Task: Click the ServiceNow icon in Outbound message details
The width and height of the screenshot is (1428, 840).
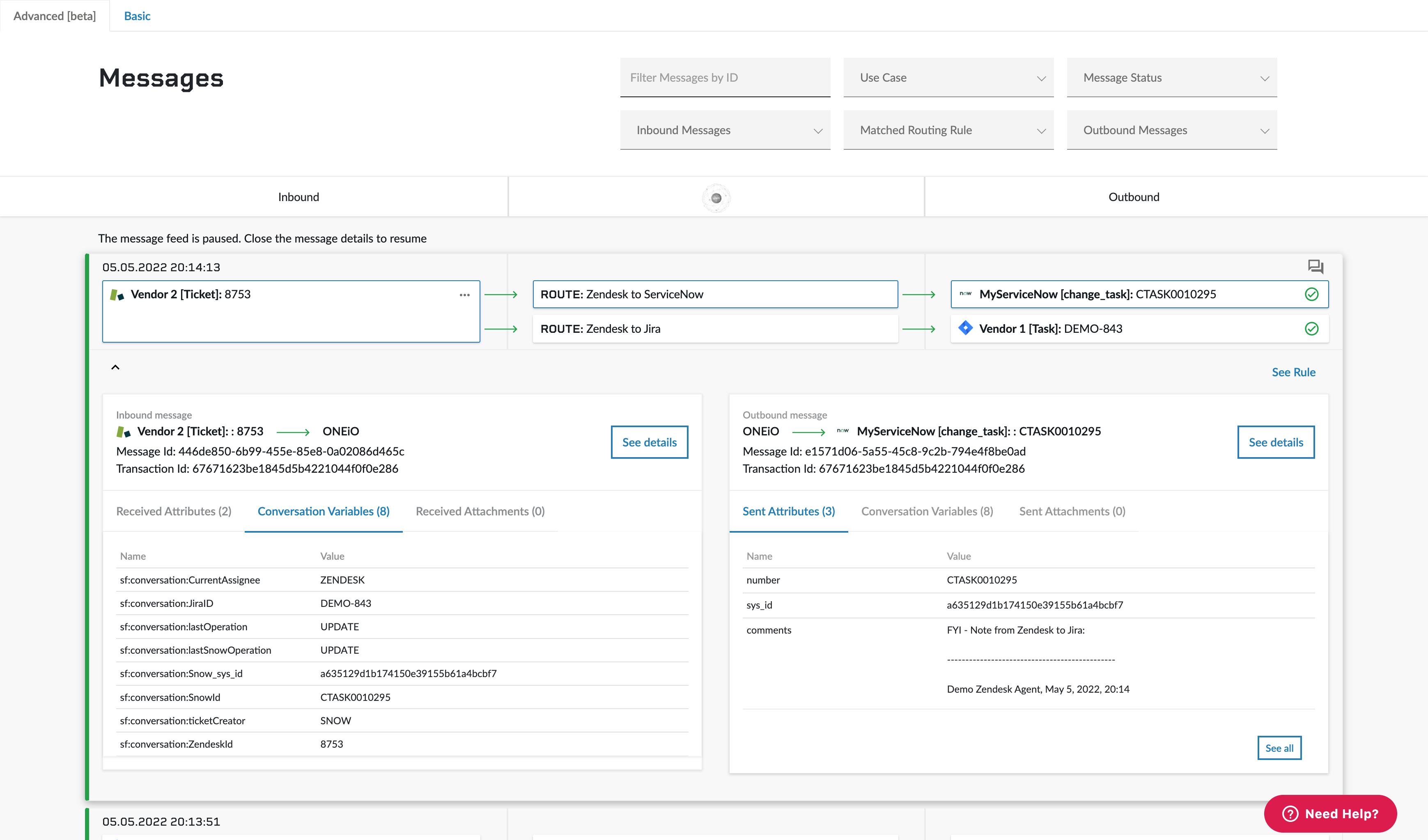Action: pos(843,430)
